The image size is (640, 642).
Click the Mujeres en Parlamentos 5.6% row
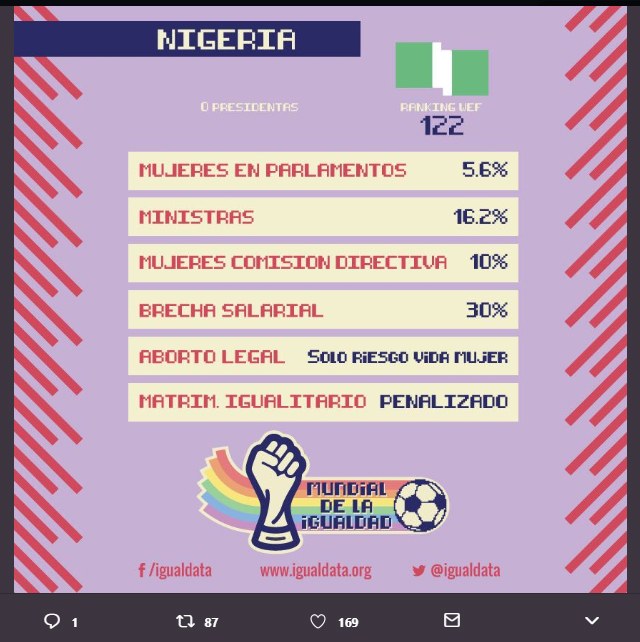pyautogui.click(x=322, y=170)
